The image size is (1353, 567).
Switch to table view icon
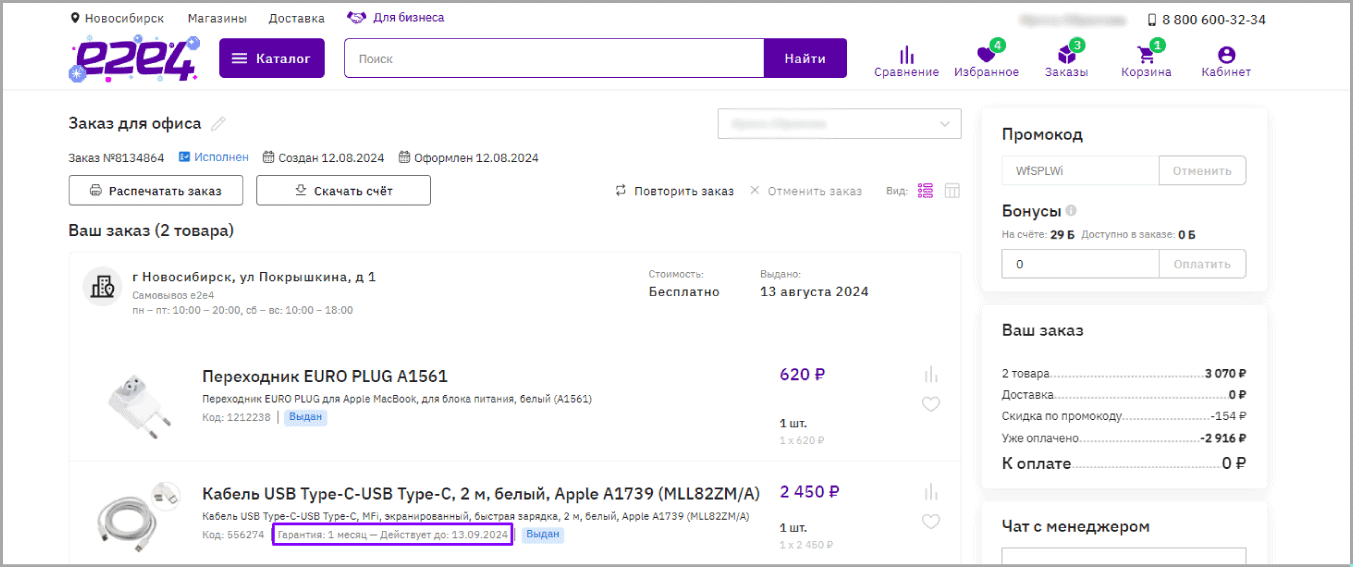click(952, 190)
